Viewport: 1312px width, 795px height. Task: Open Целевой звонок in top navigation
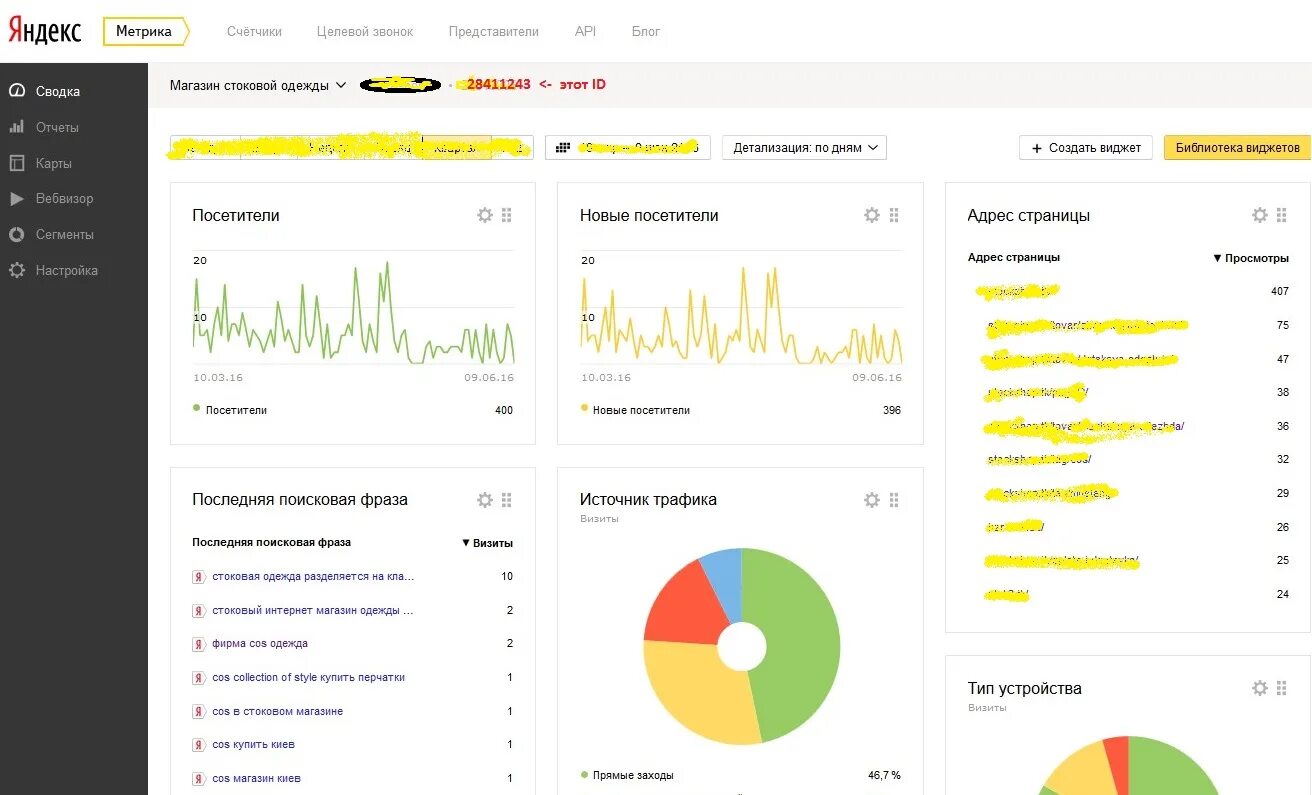[365, 31]
